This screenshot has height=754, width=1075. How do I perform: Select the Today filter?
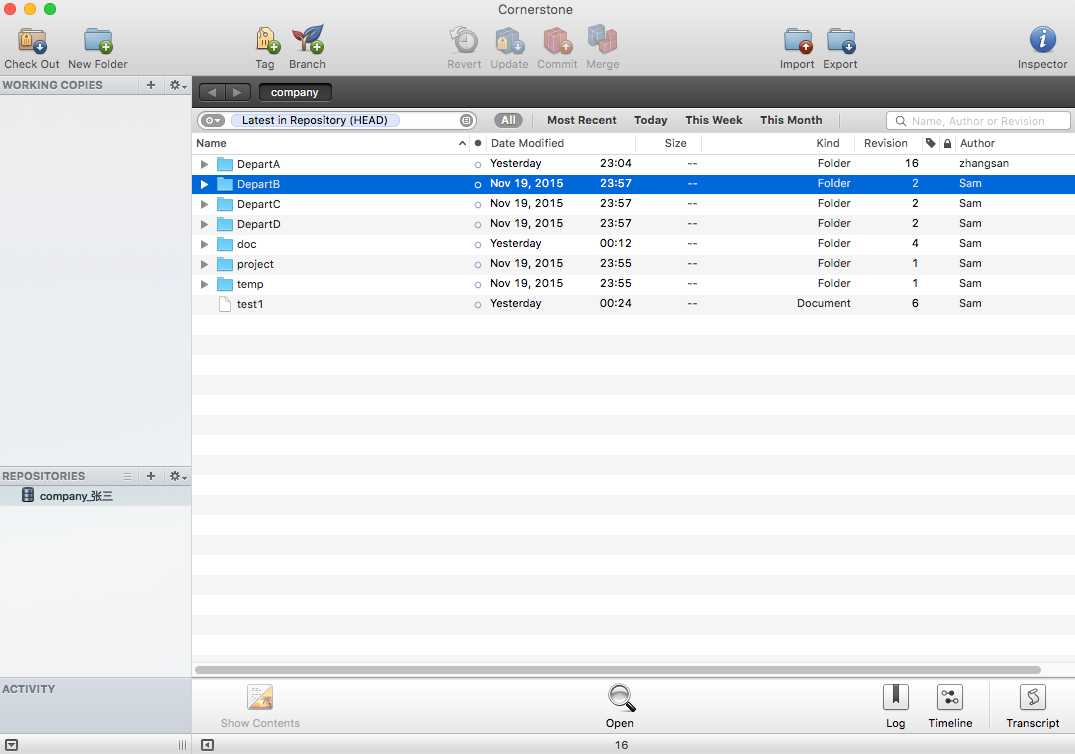[x=651, y=120]
